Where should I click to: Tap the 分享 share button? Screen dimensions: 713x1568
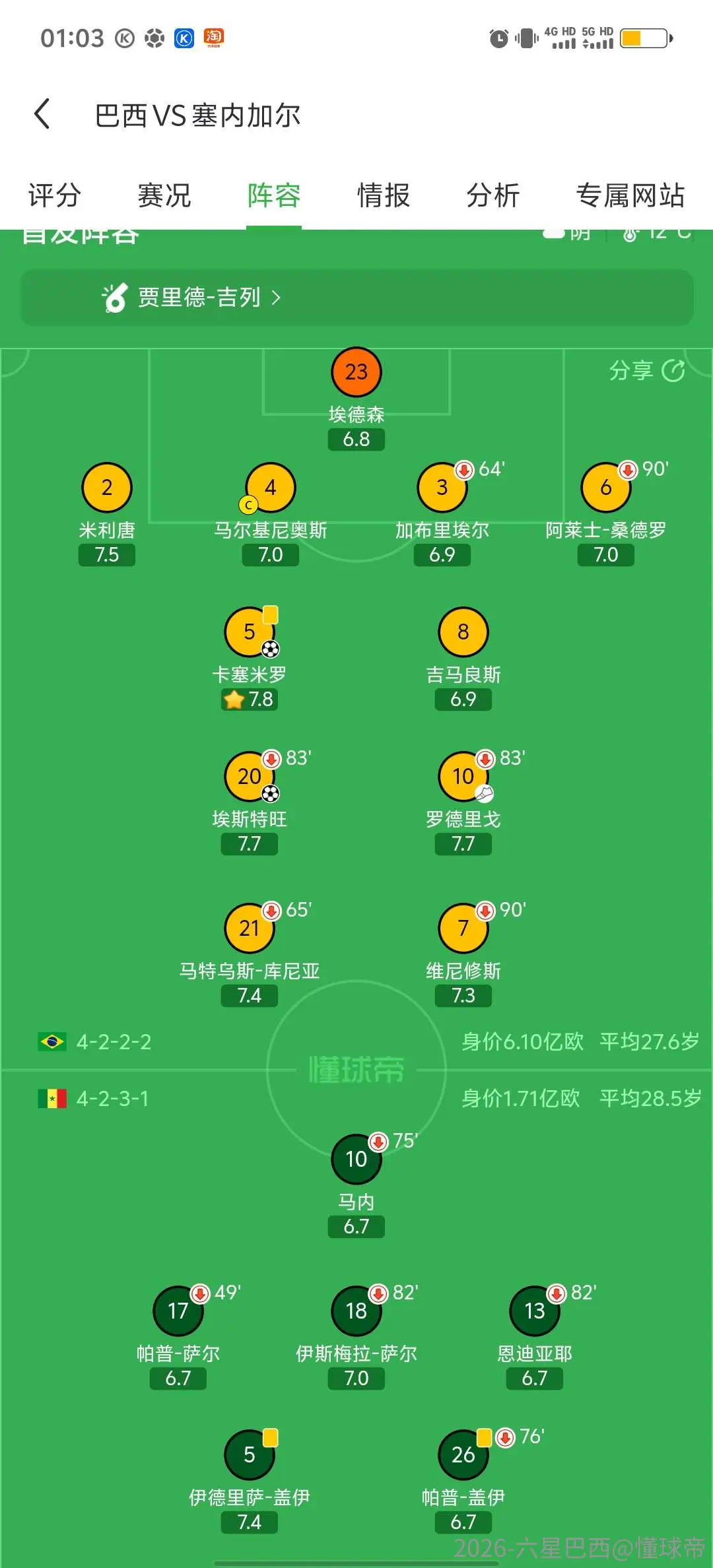[647, 371]
